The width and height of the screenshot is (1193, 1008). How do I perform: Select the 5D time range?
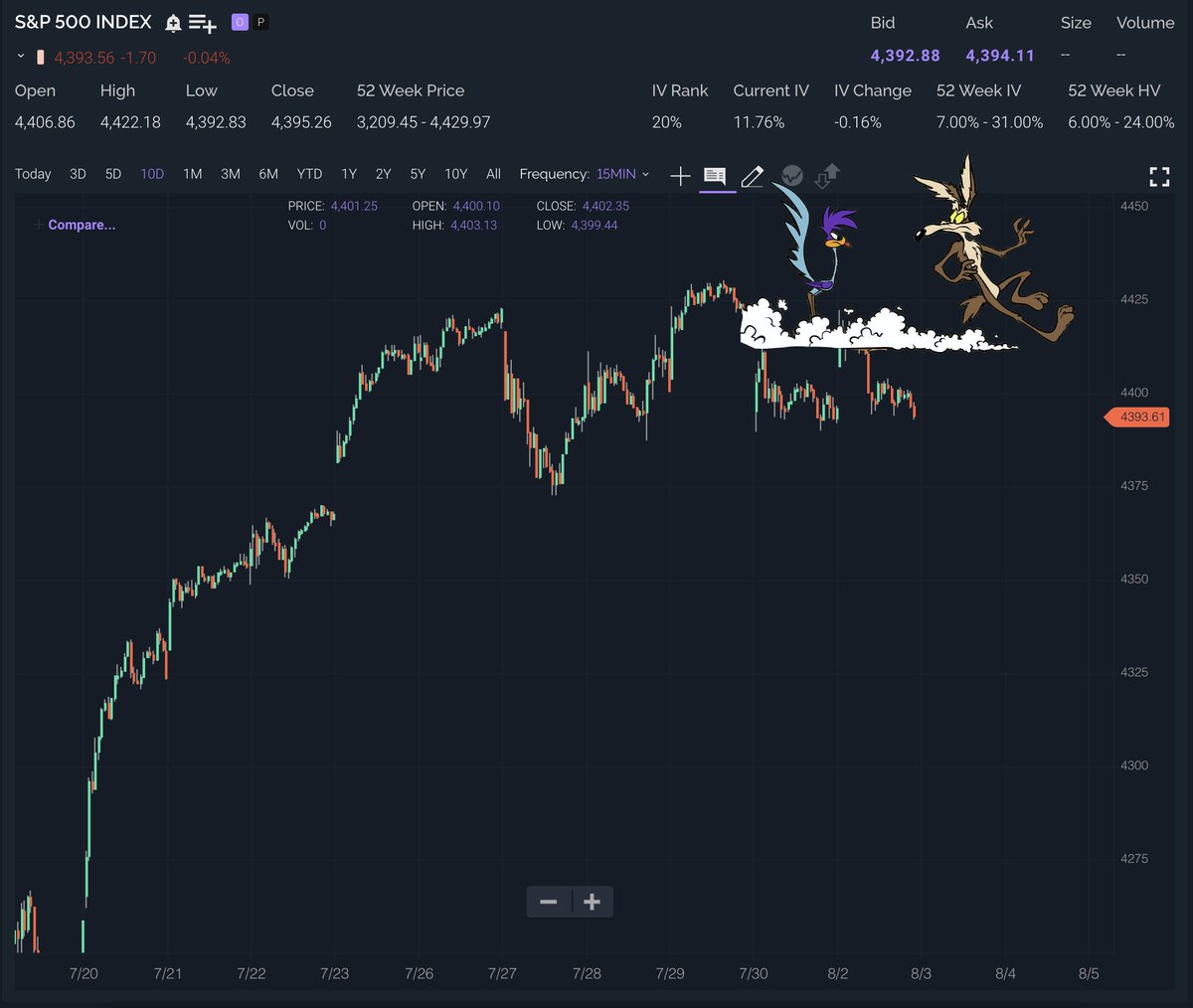(113, 174)
